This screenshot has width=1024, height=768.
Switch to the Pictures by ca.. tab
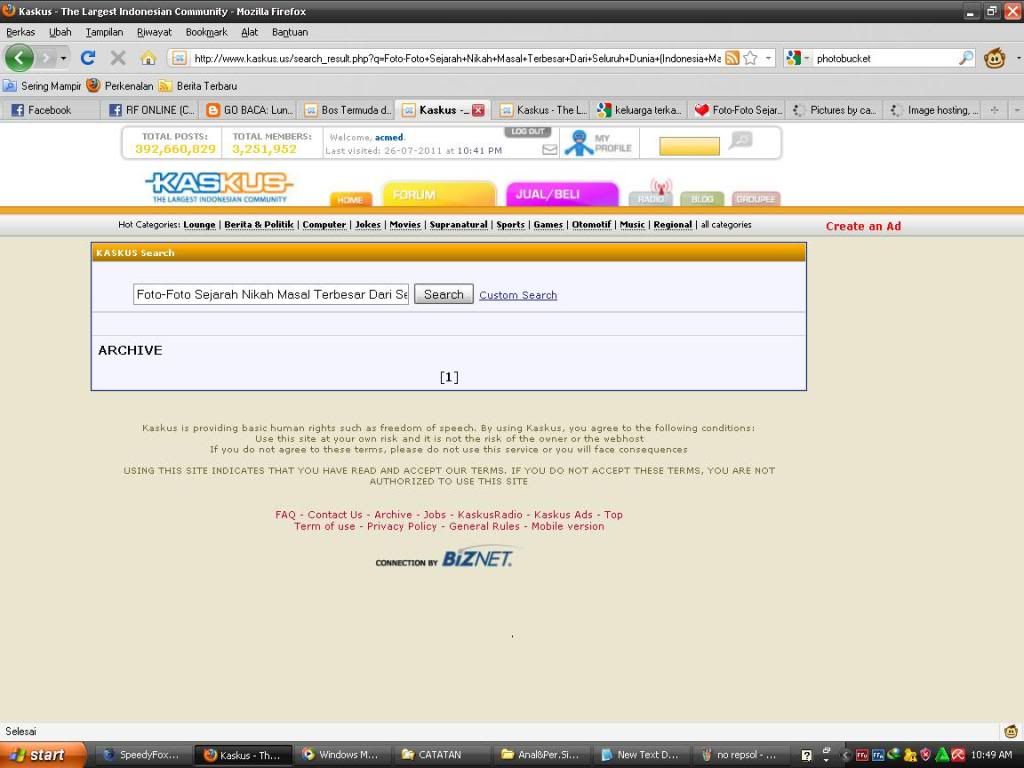coord(835,110)
